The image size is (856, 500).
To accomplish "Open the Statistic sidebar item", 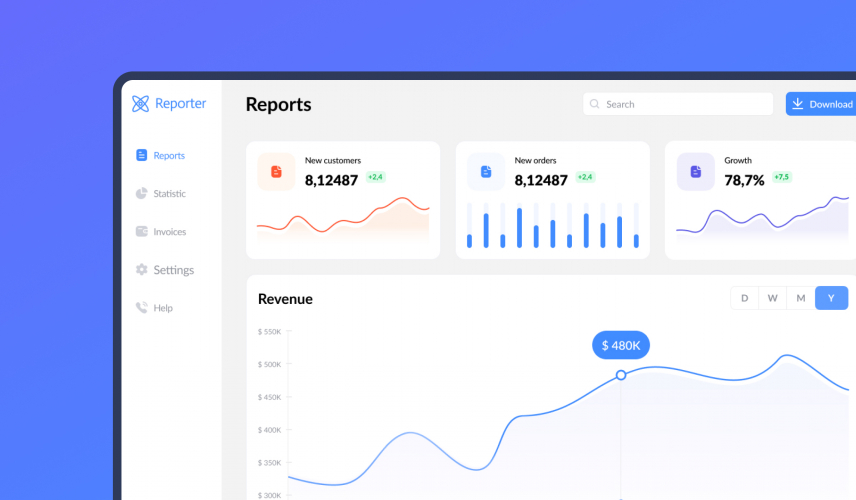I will click(160, 193).
